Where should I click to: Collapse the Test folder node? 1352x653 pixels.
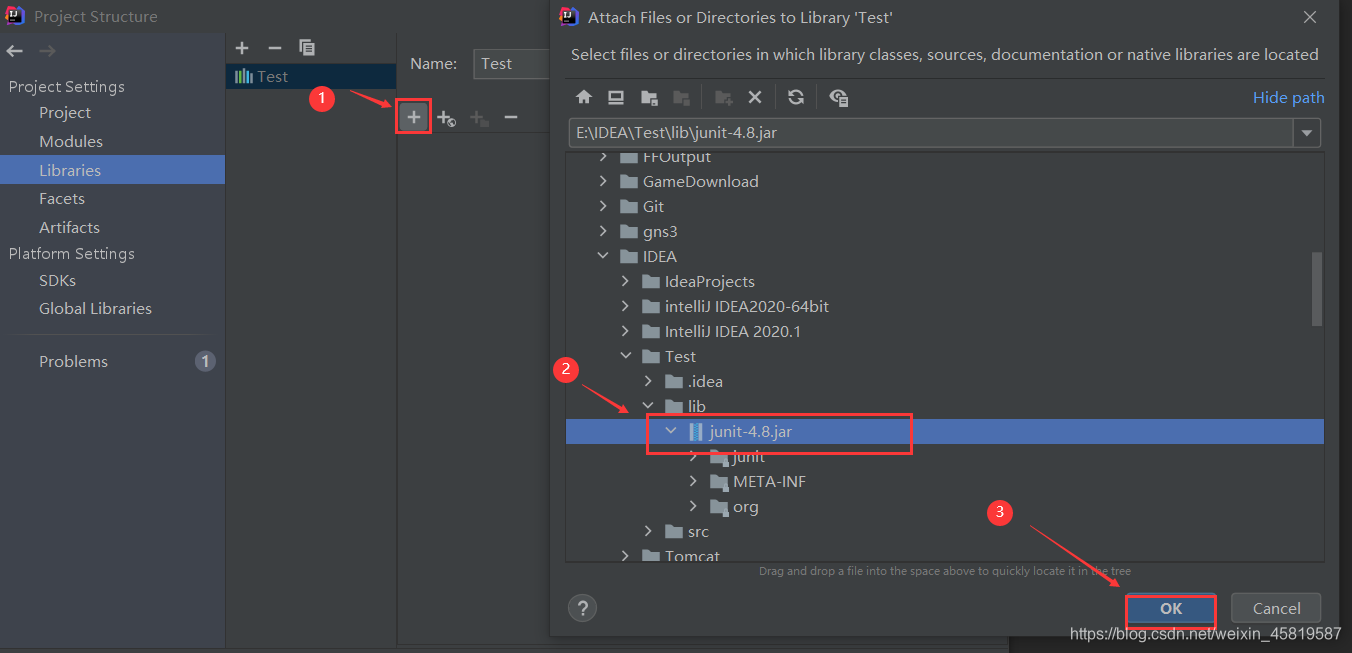[x=626, y=356]
